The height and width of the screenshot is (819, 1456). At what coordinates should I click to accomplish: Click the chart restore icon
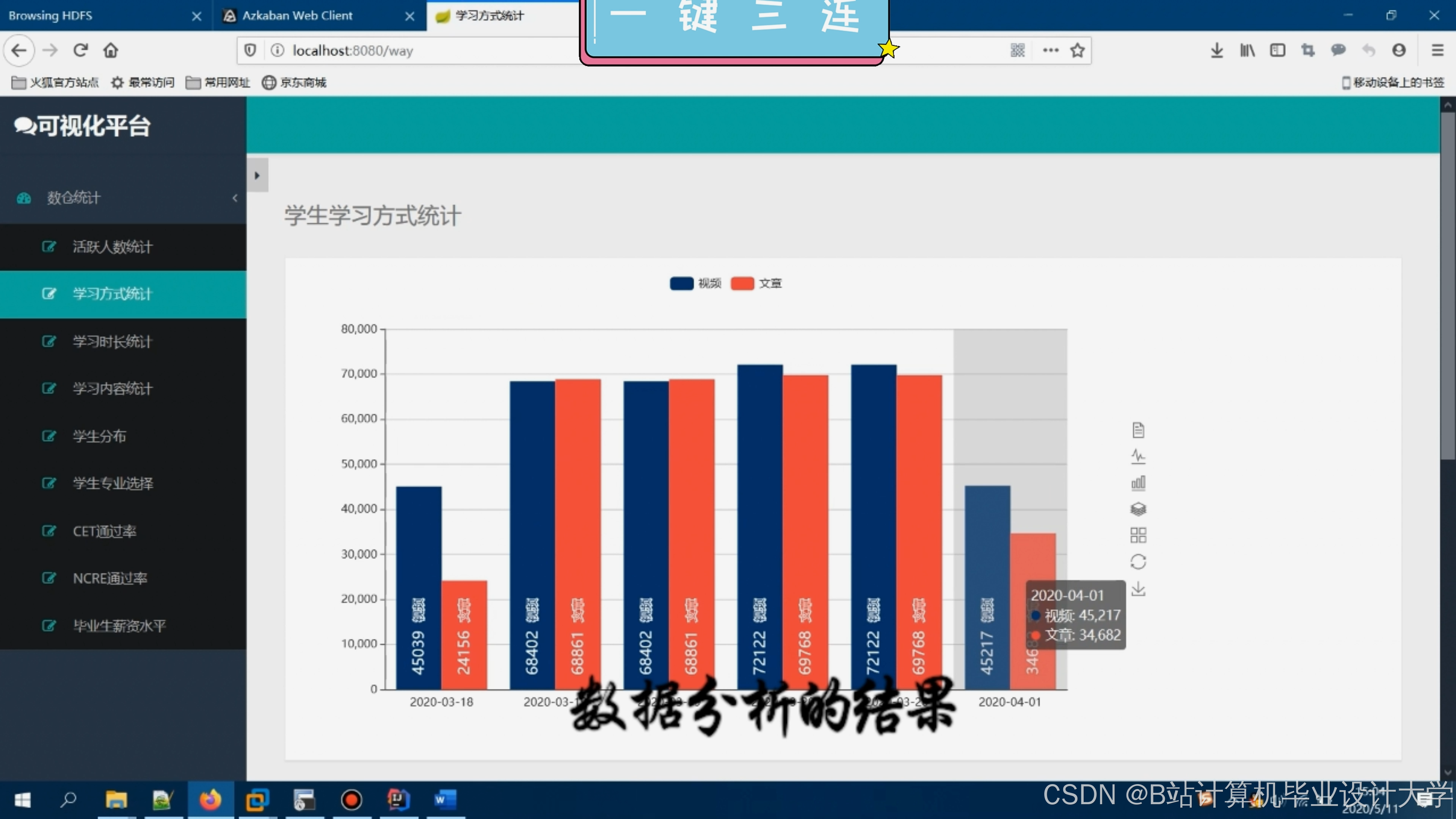tap(1138, 562)
